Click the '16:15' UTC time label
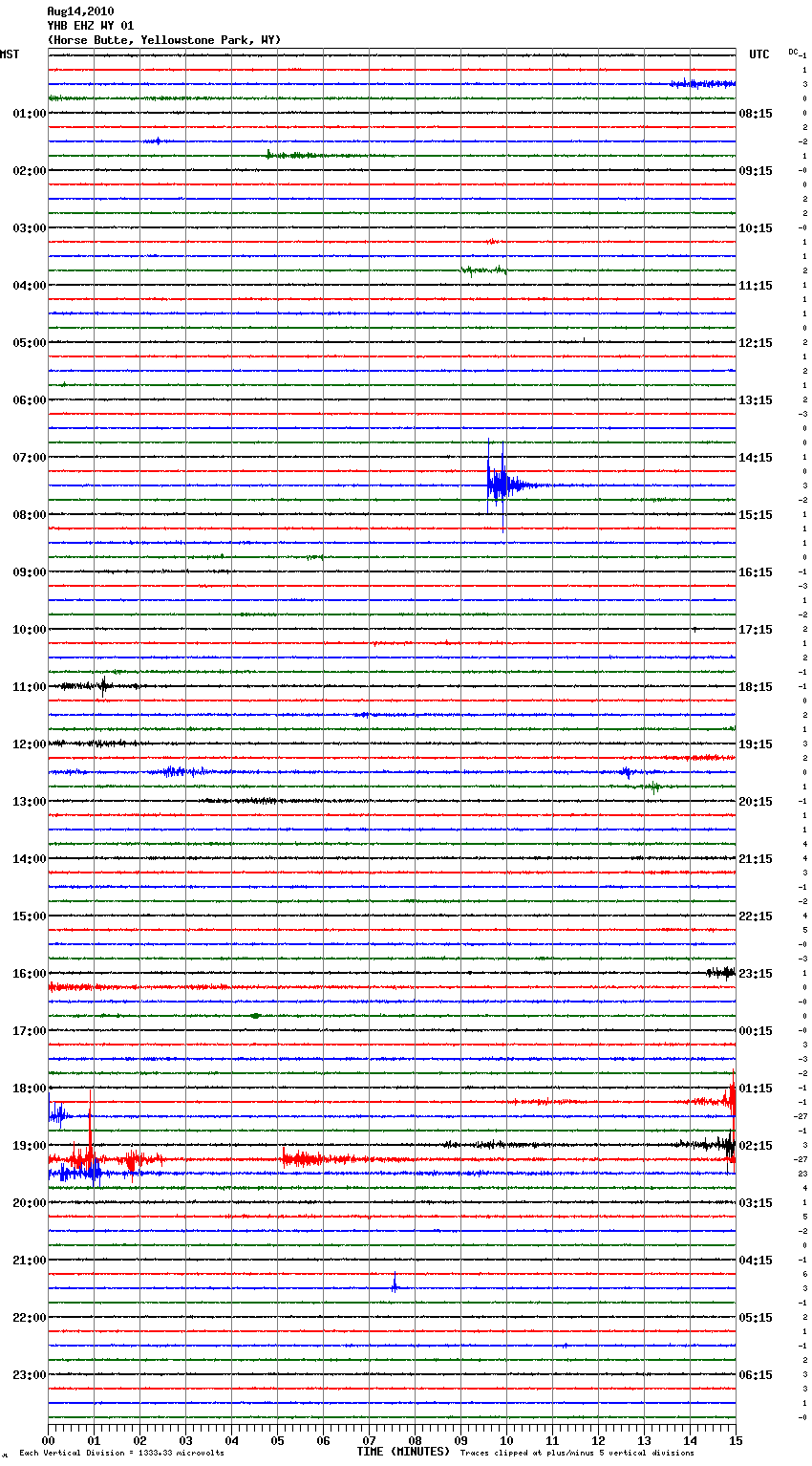Image resolution: width=812 pixels, height=1466 pixels. (756, 572)
